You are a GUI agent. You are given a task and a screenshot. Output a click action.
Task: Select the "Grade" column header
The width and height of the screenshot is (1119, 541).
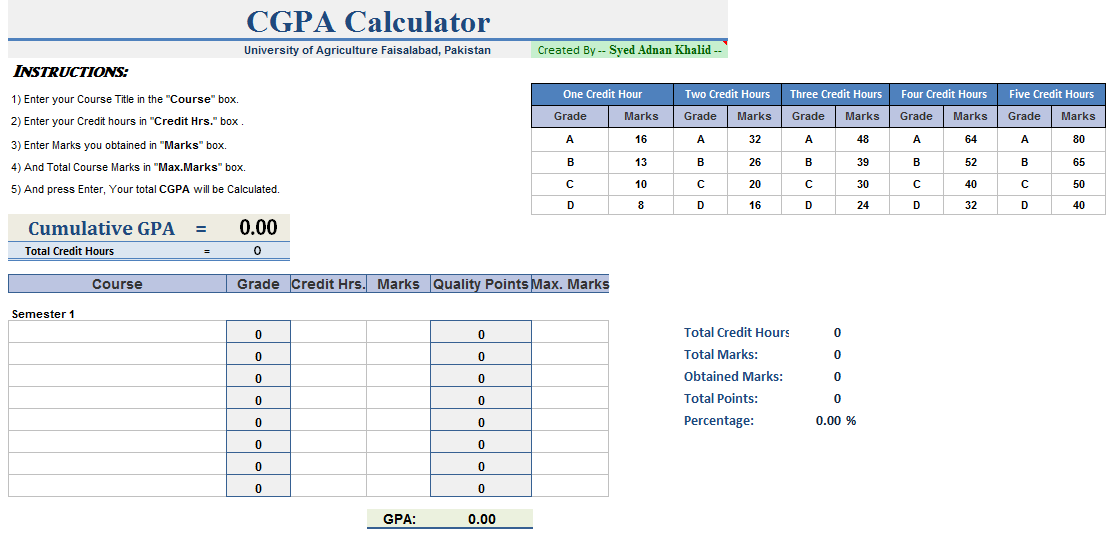click(x=258, y=284)
